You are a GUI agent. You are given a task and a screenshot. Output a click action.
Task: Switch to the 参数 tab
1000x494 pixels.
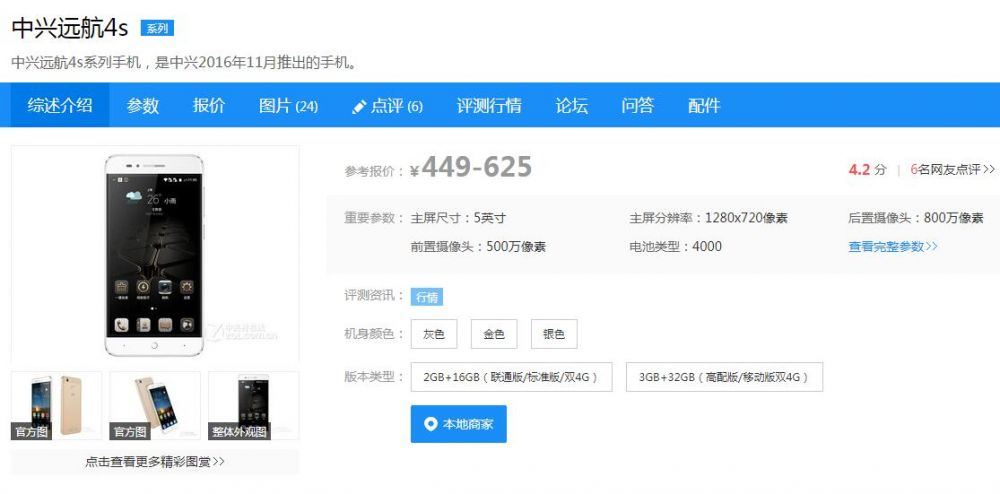click(x=143, y=105)
